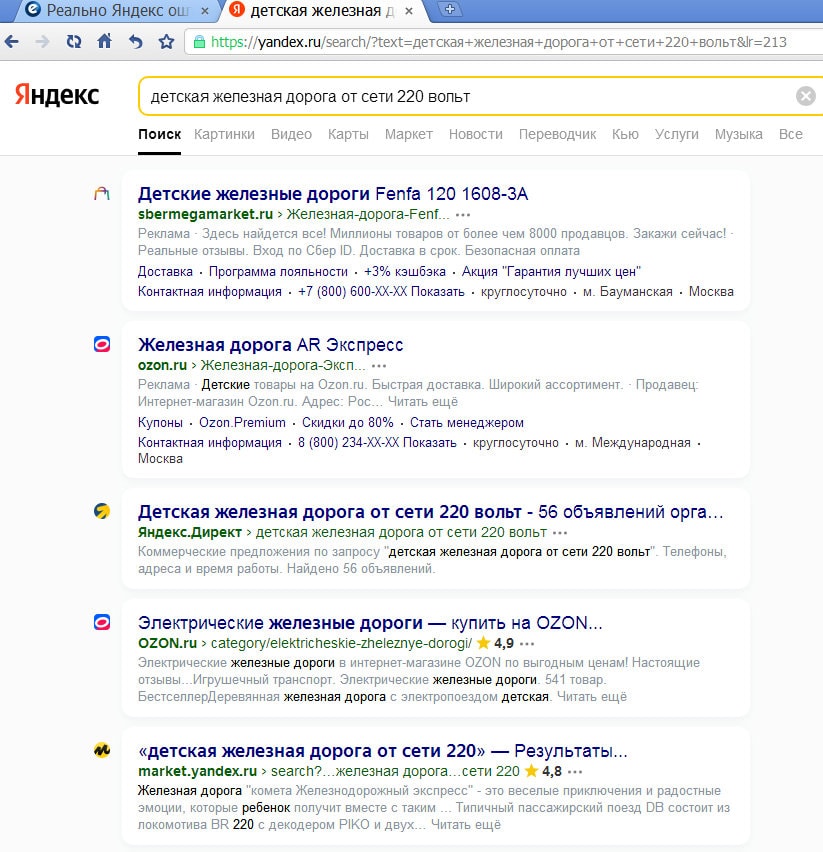Click the Yandex Market favicon
823x852 pixels.
102,750
